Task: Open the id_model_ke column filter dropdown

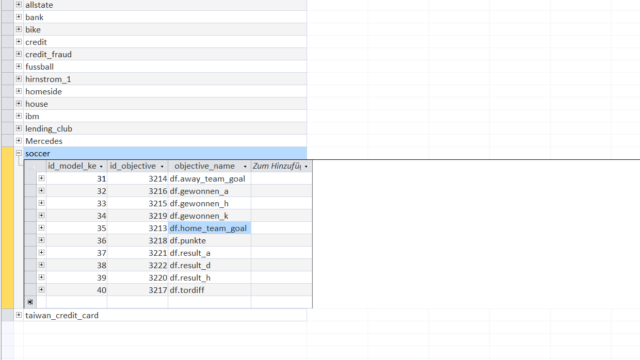Action: (101, 167)
